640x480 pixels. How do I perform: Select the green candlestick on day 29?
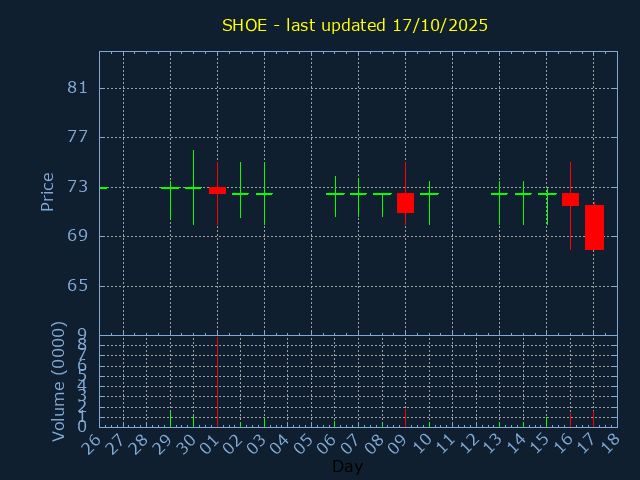click(170, 188)
